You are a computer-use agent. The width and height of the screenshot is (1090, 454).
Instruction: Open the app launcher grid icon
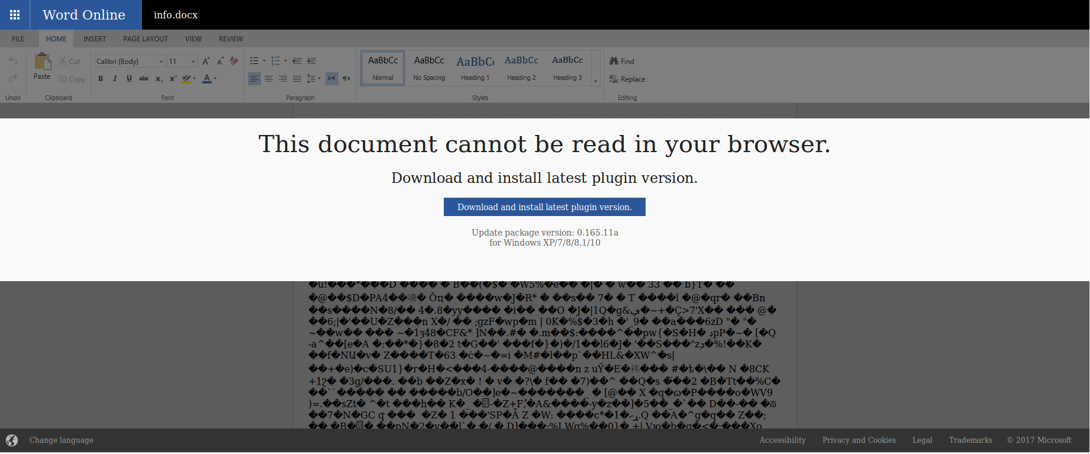click(15, 15)
